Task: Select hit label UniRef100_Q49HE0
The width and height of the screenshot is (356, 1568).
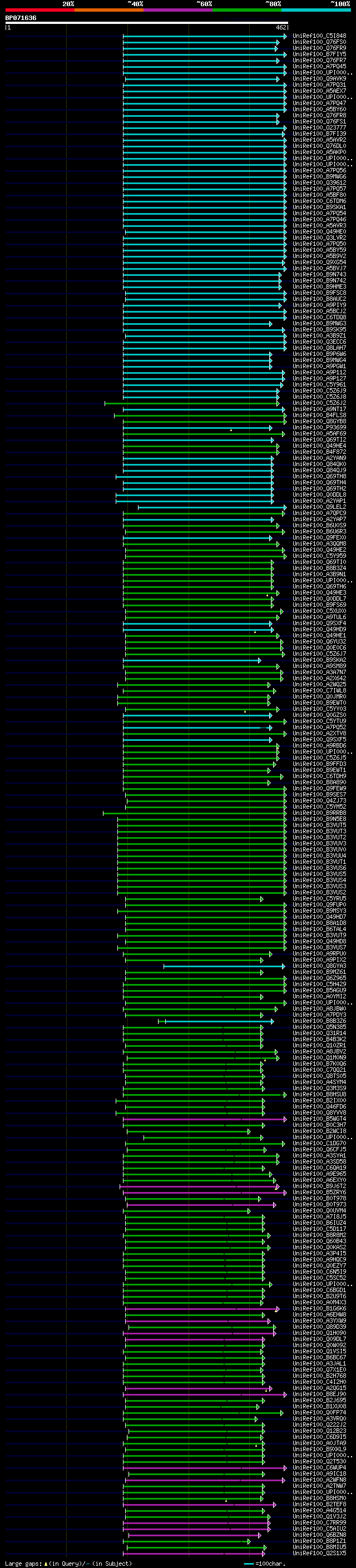Action: 319,232
